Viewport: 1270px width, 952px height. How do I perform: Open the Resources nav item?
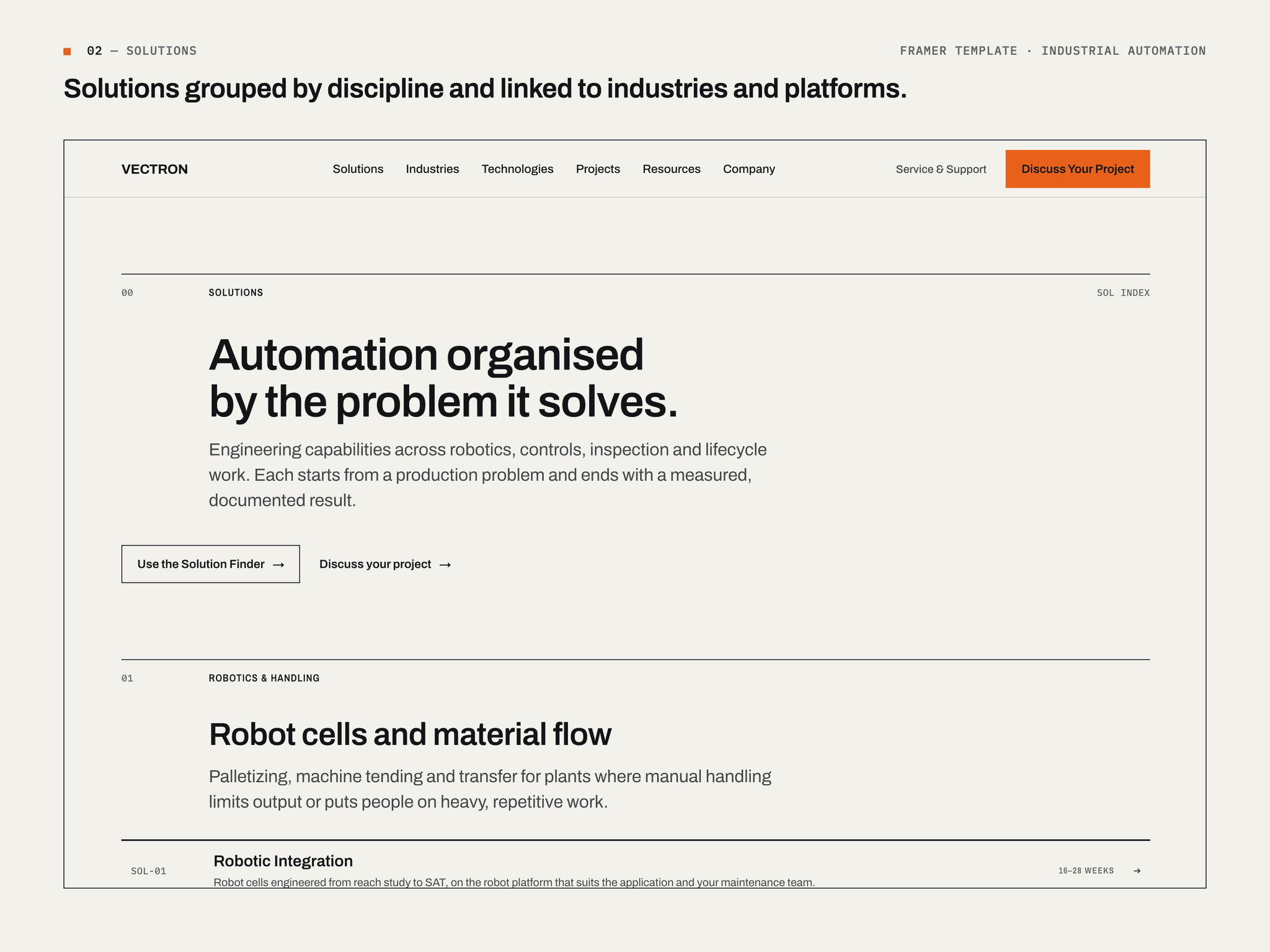pos(672,169)
